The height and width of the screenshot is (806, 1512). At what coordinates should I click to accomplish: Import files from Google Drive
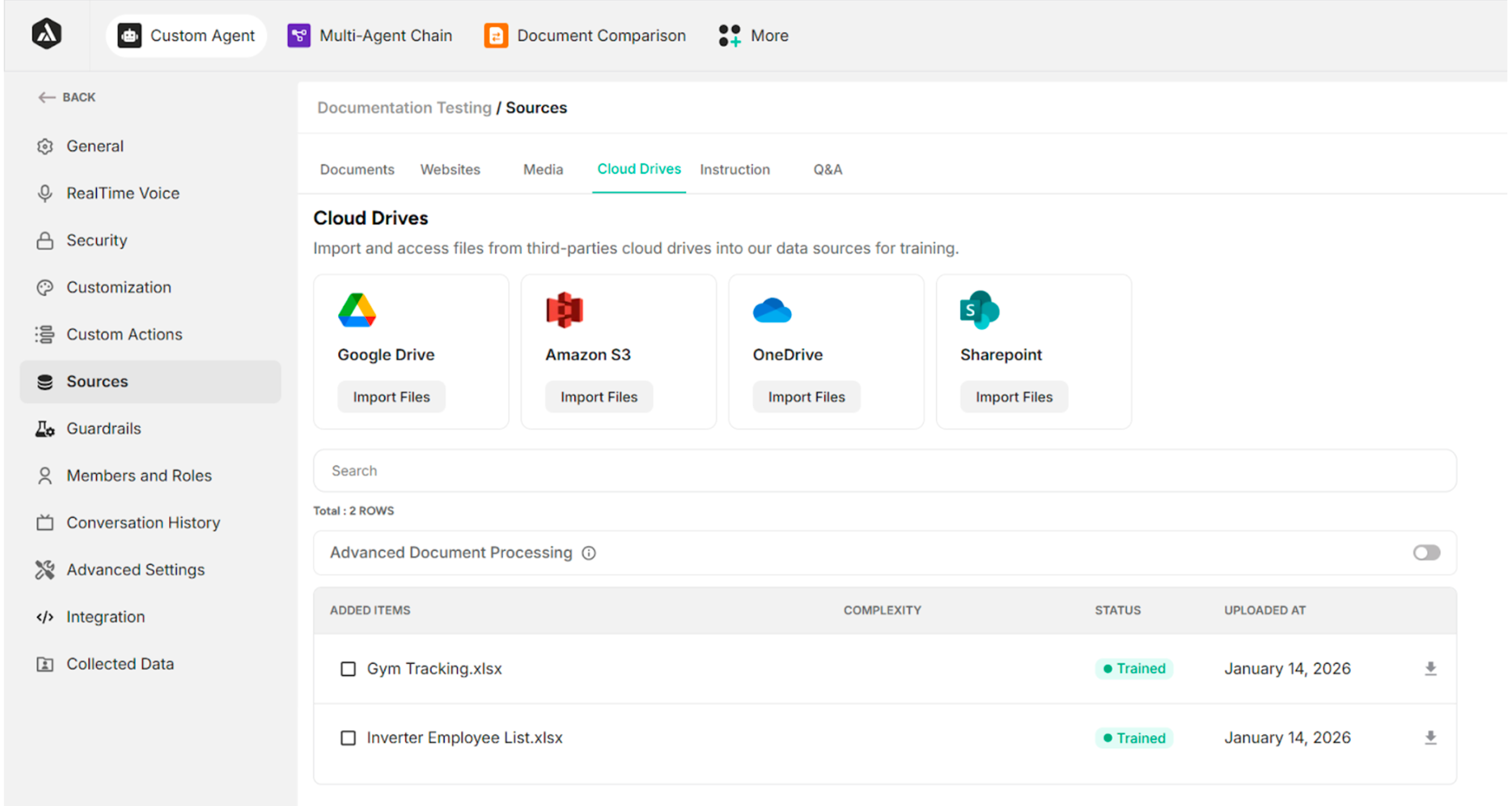(391, 397)
